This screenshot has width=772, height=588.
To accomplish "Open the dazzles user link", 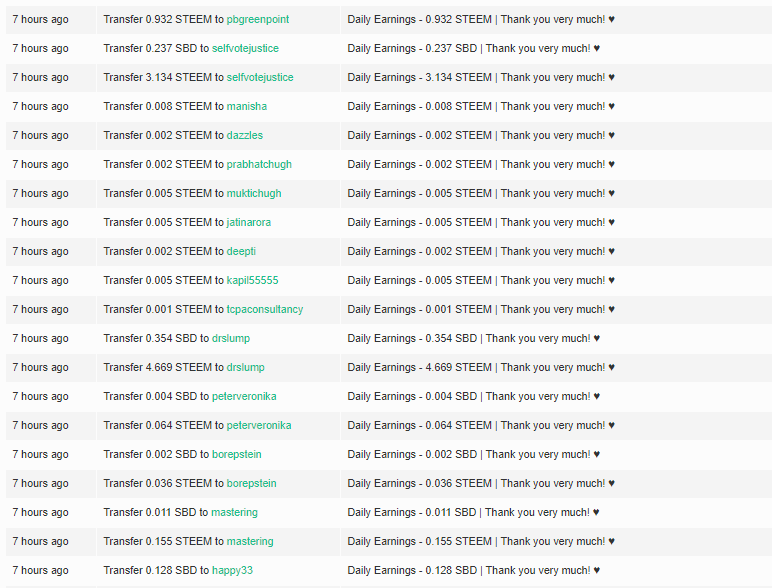I will pyautogui.click(x=245, y=135).
